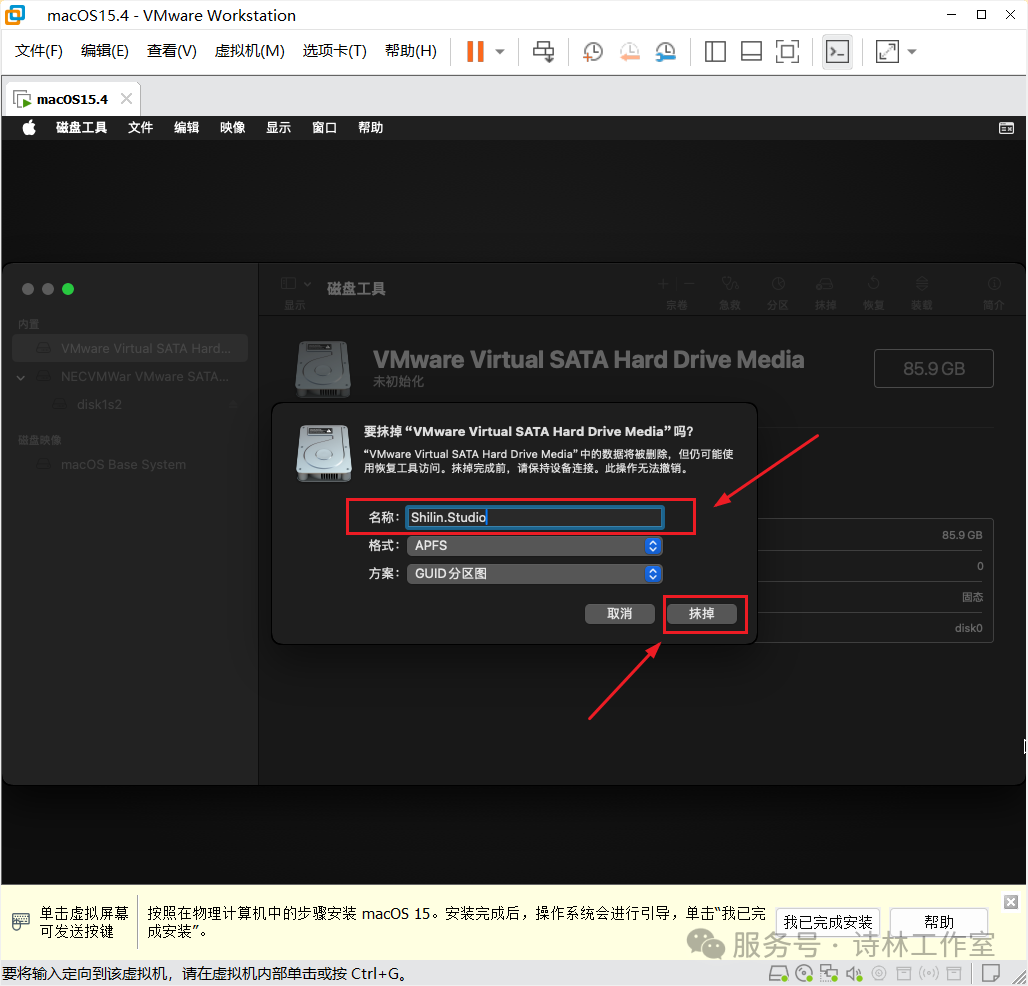Click the 名称 text field

tap(534, 517)
